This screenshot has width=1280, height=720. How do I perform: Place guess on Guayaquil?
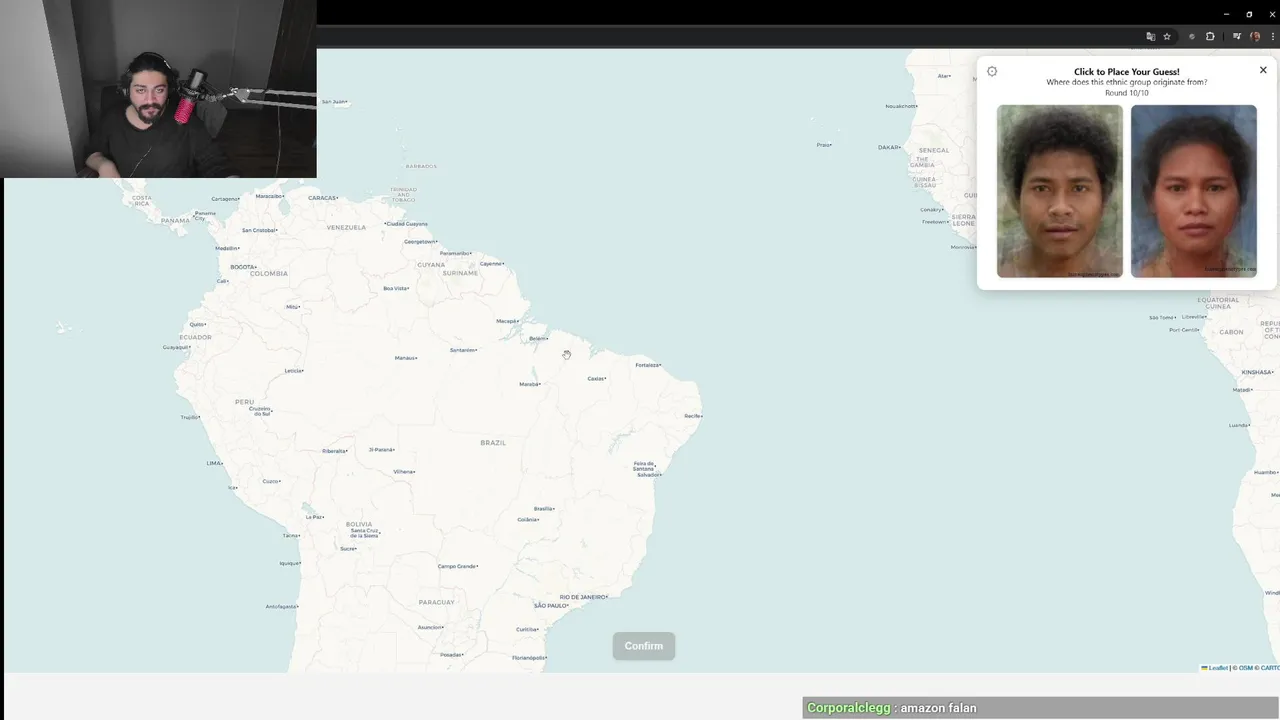176,347
